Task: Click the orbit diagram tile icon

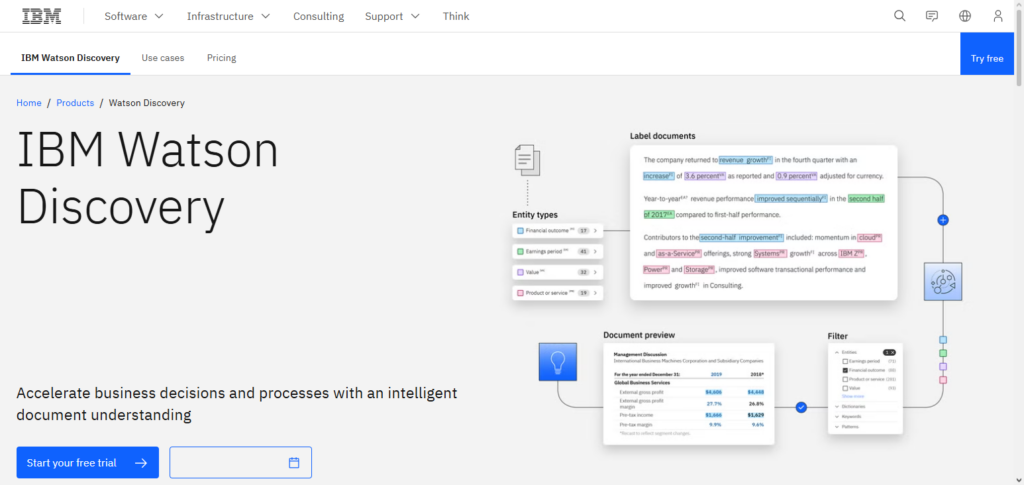Action: click(x=943, y=281)
